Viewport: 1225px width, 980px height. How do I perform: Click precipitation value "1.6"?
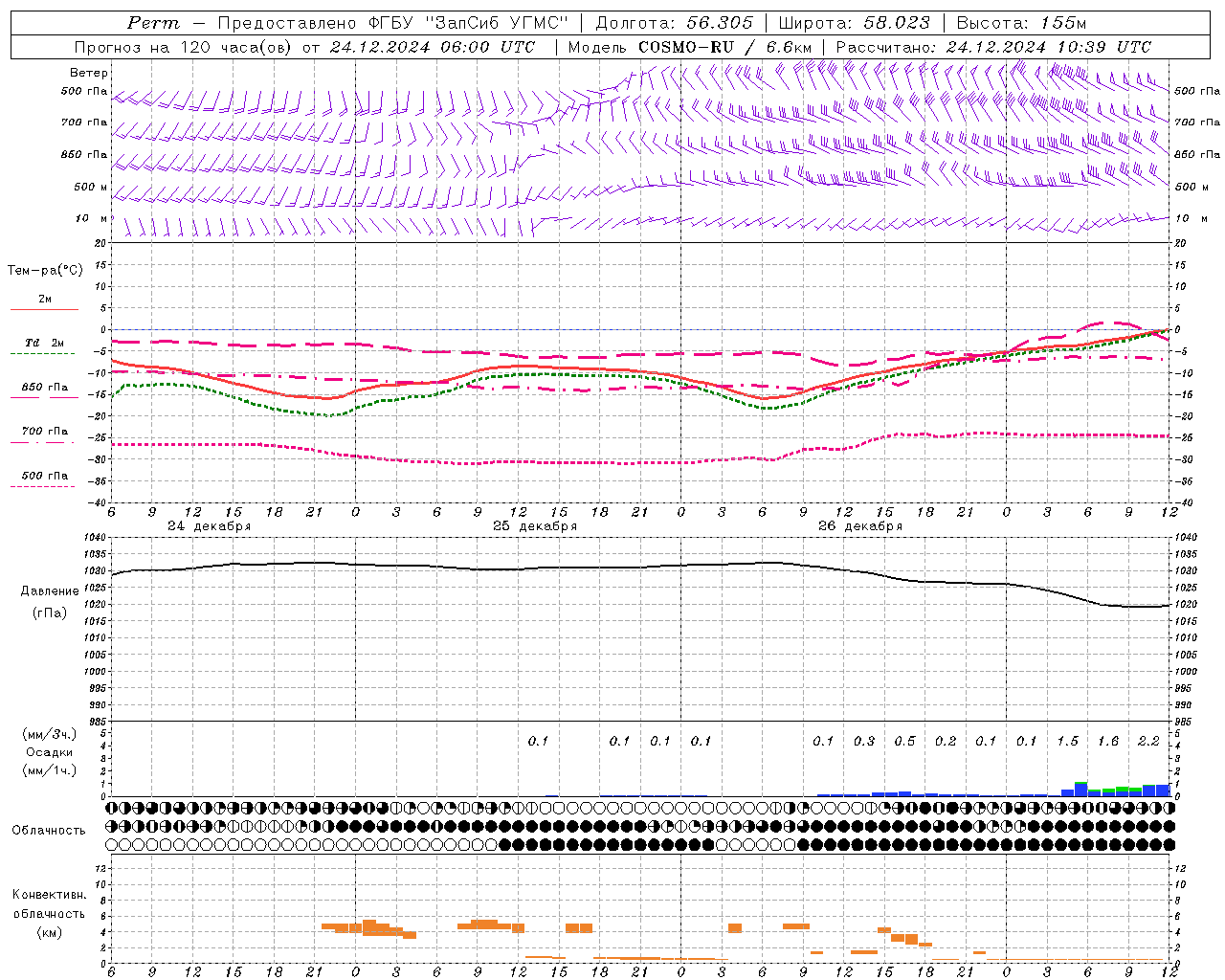1108,742
